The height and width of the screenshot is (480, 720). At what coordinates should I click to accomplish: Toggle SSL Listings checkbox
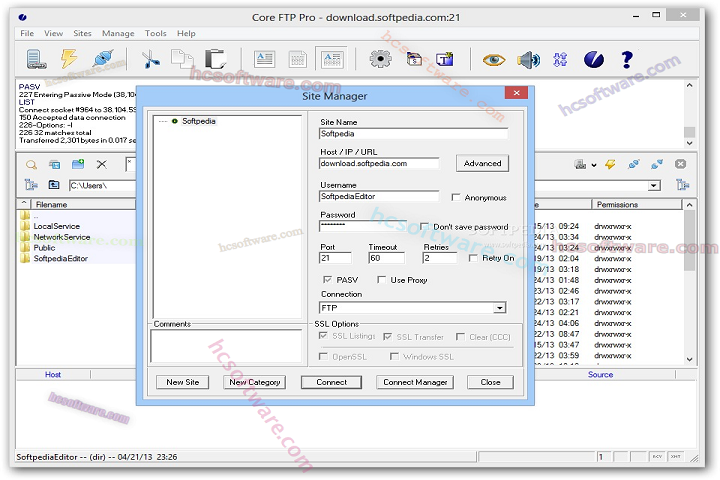pyautogui.click(x=323, y=336)
